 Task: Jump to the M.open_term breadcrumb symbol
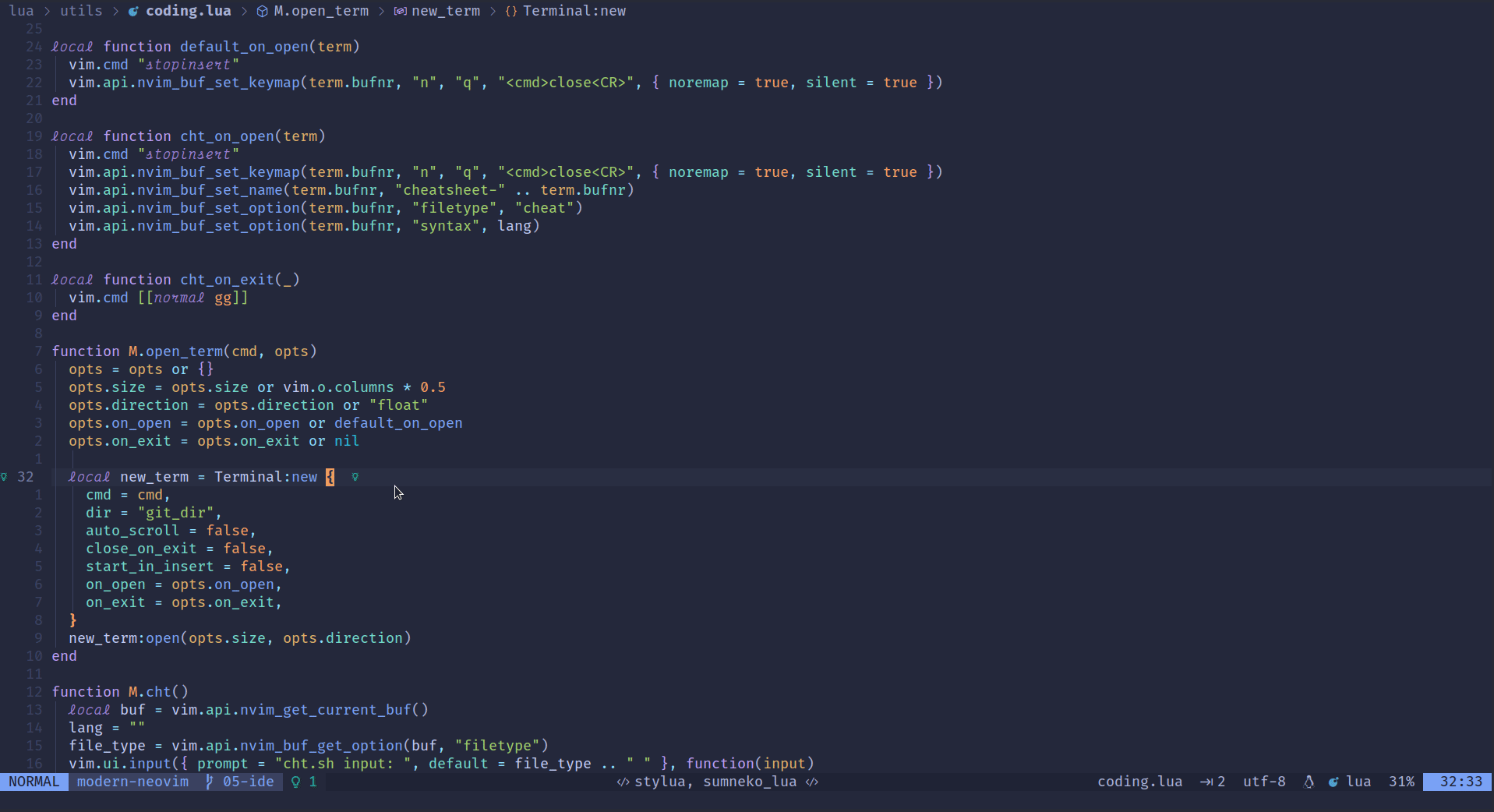(x=321, y=11)
